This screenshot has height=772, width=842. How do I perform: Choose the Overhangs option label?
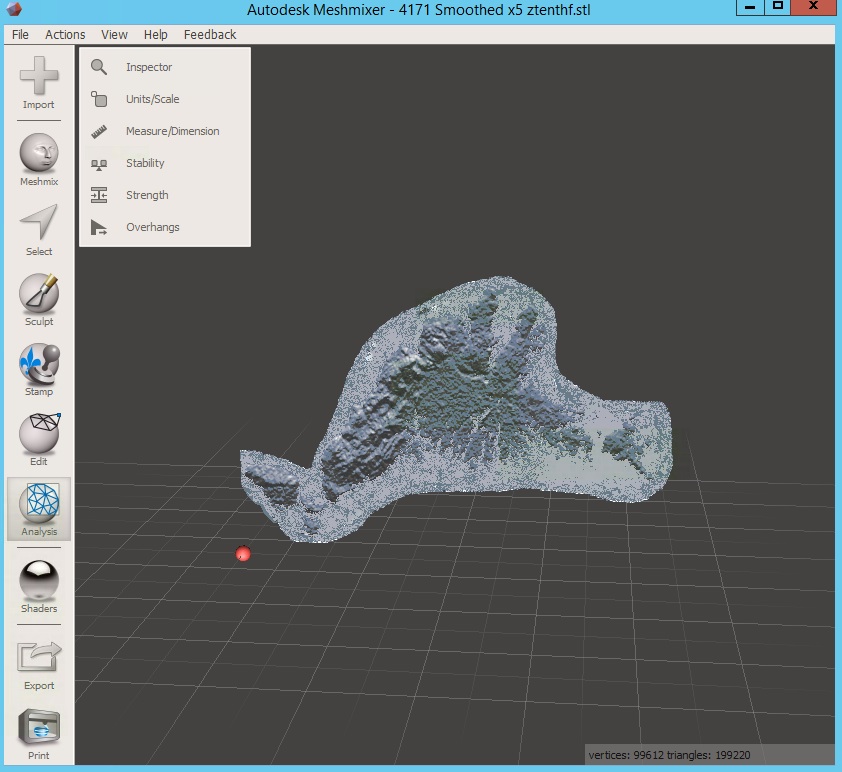153,227
